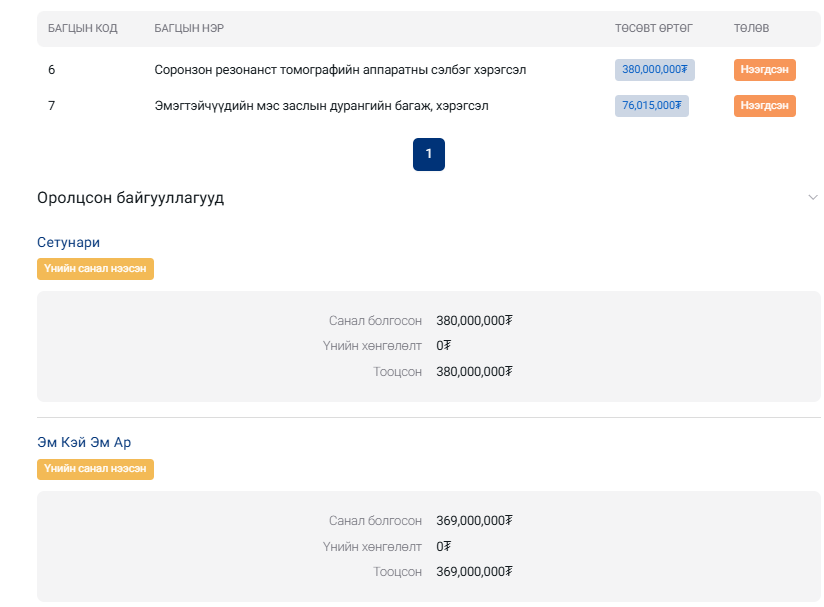Screen dimensions: 824x607
Task: Click the 76,015,000₮ budget badge
Action: (651, 106)
